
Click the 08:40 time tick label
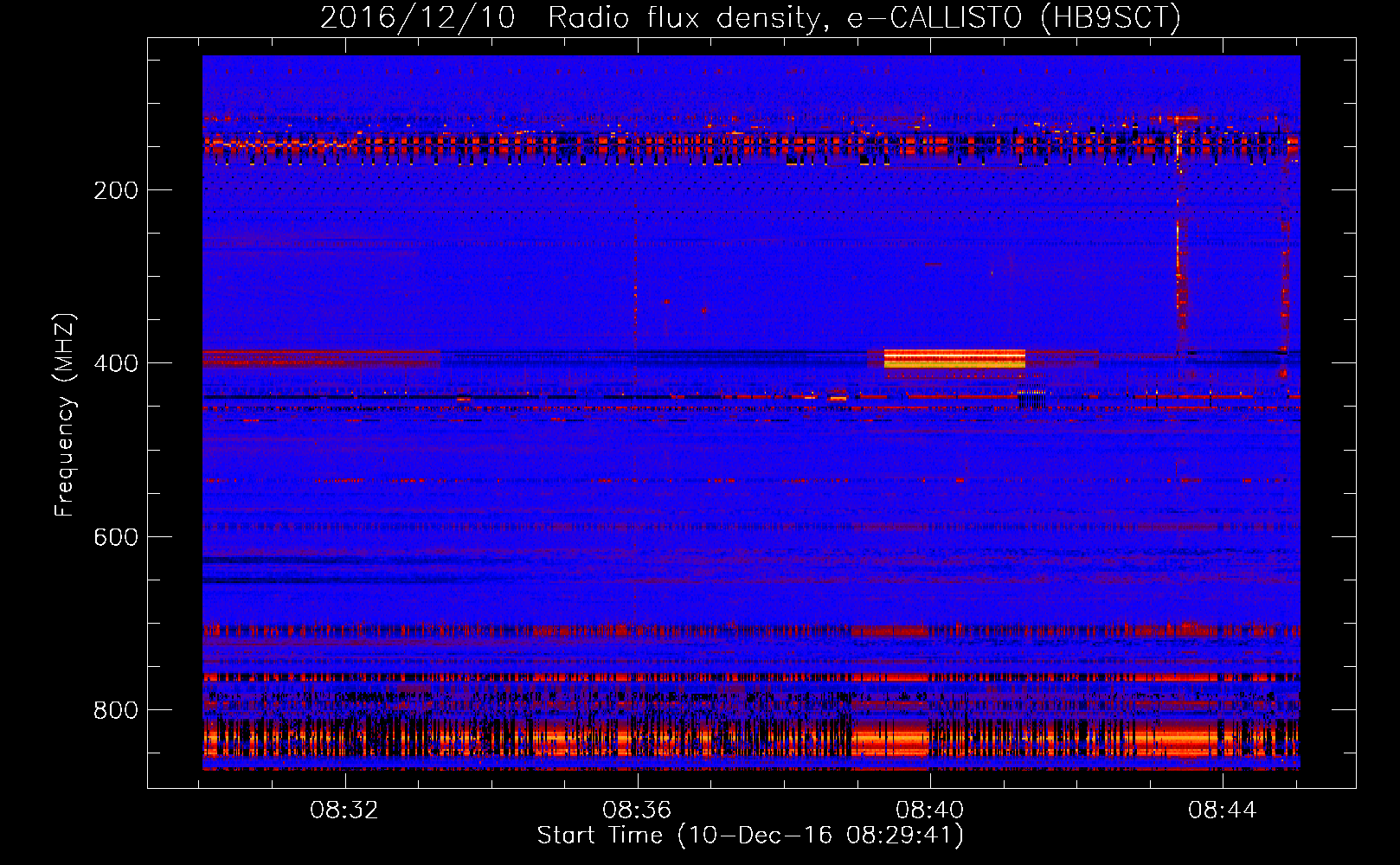pos(929,811)
